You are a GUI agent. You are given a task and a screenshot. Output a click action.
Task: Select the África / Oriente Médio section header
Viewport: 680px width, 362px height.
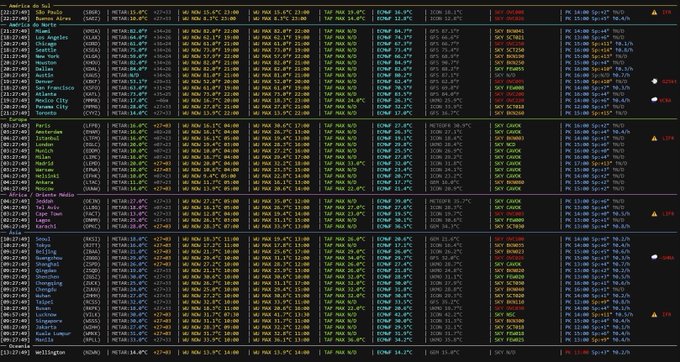pyautogui.click(x=41, y=195)
